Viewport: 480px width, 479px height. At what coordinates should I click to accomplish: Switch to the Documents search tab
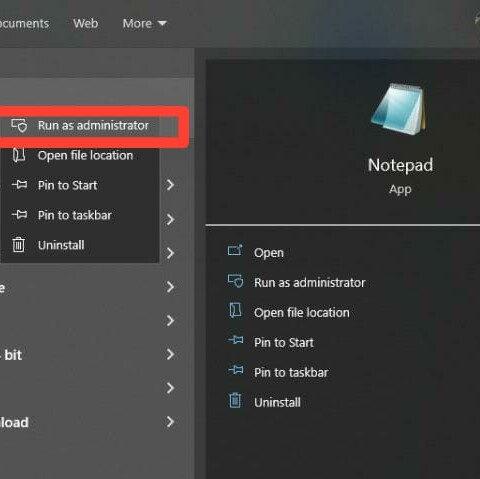[24, 24]
